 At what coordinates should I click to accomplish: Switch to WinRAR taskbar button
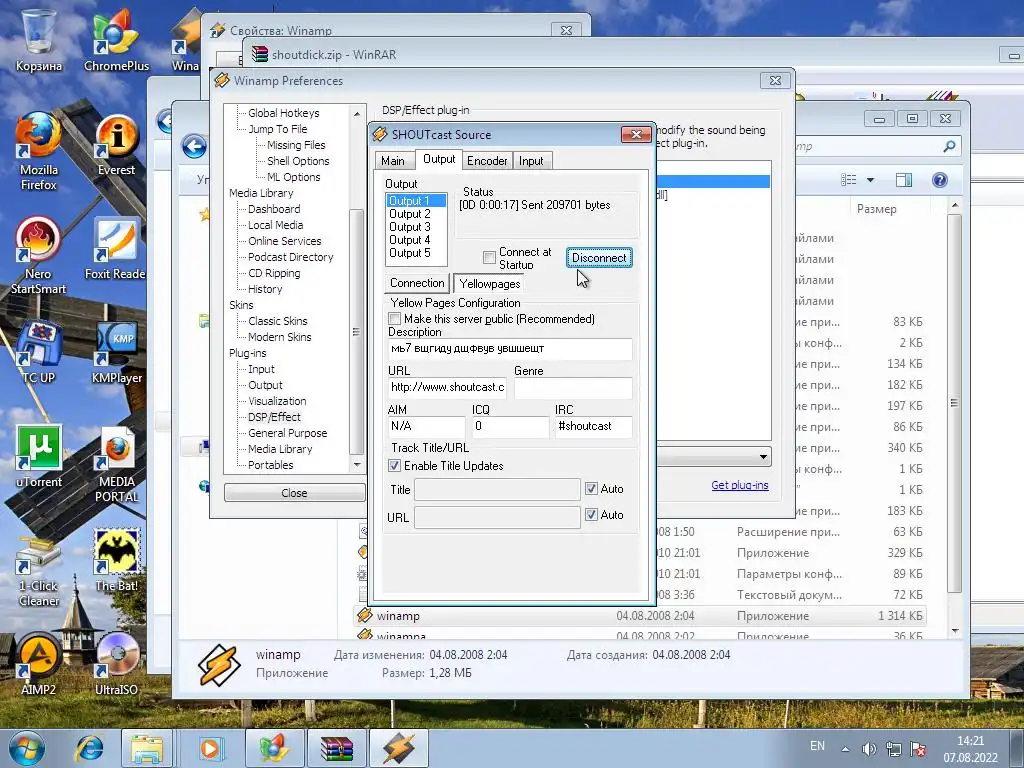pos(337,748)
